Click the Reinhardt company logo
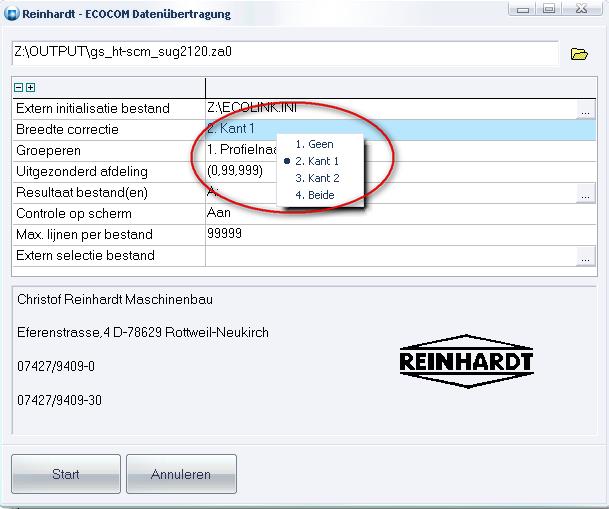 click(466, 361)
